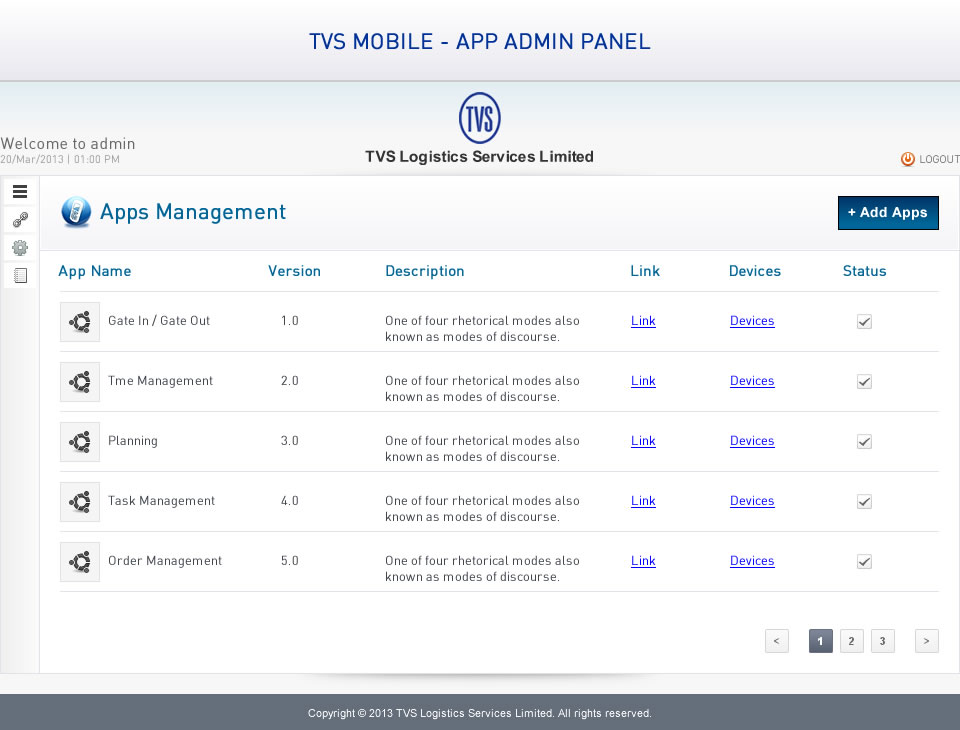Click the TVS MOBILE - APP ADMIN PANEL title

click(x=480, y=42)
